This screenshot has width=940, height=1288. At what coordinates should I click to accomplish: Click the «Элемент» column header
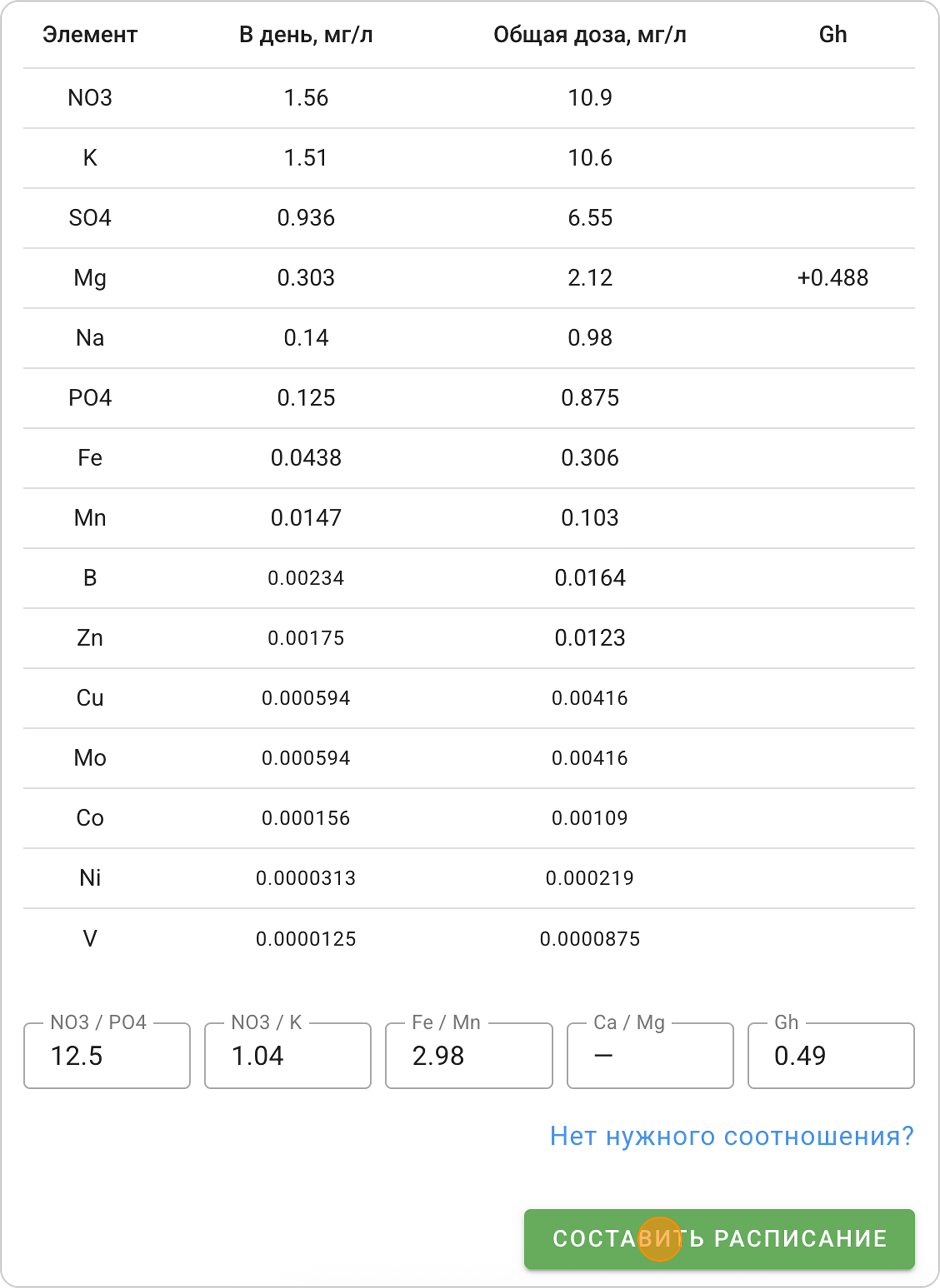(x=90, y=35)
